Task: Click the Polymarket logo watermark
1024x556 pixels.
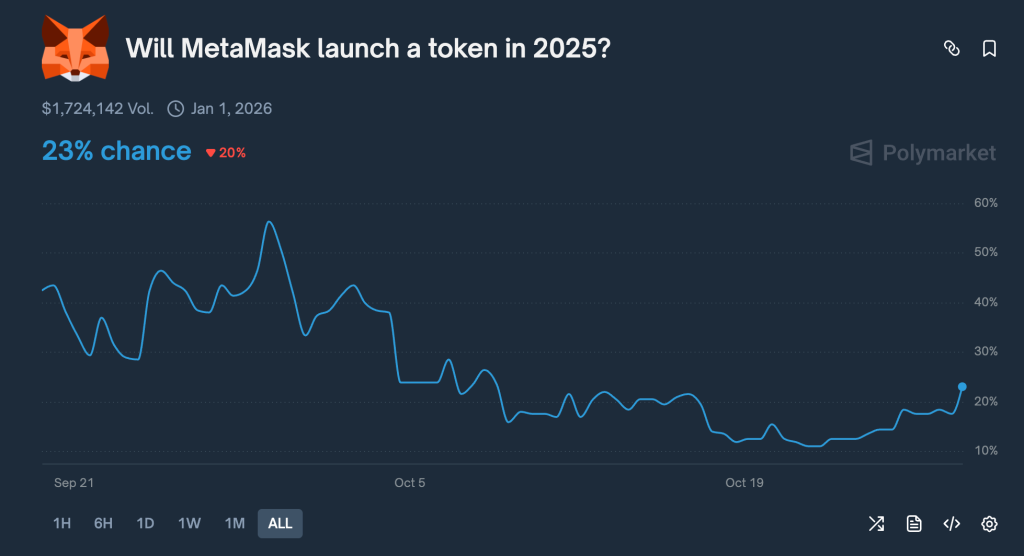Action: tap(923, 153)
